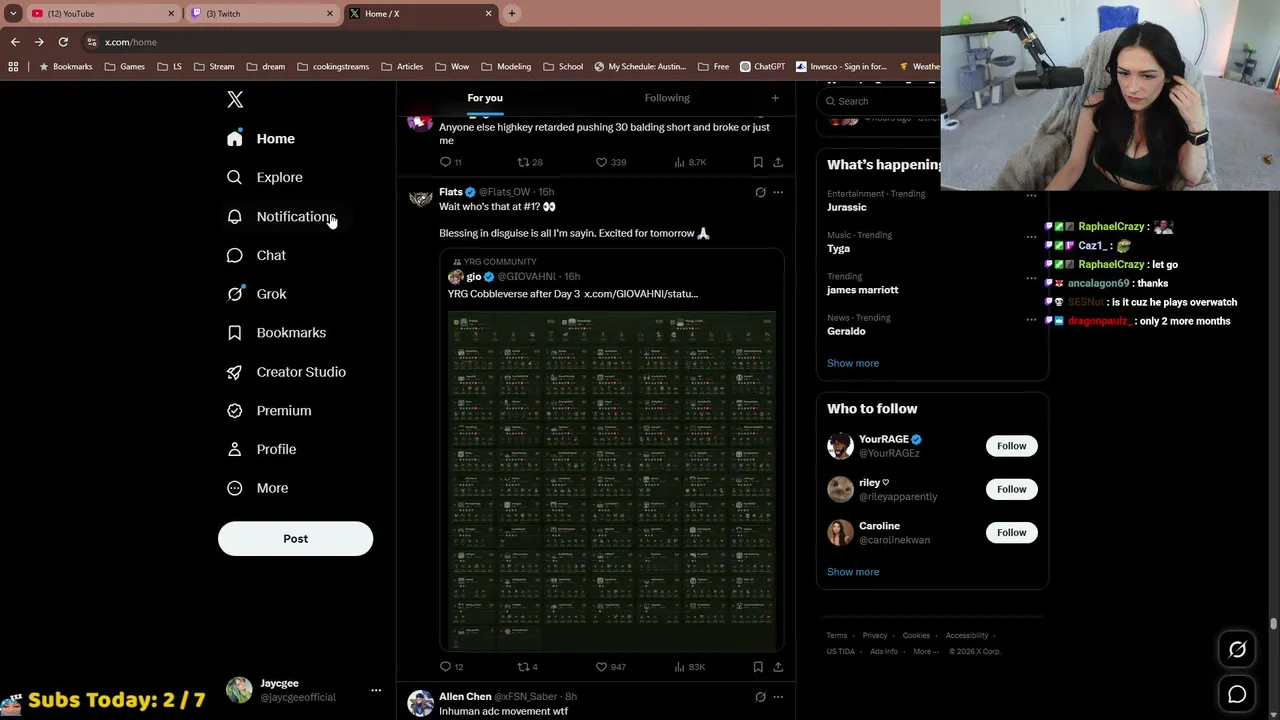
Task: Add a timeline with the plus icon
Action: (x=775, y=98)
